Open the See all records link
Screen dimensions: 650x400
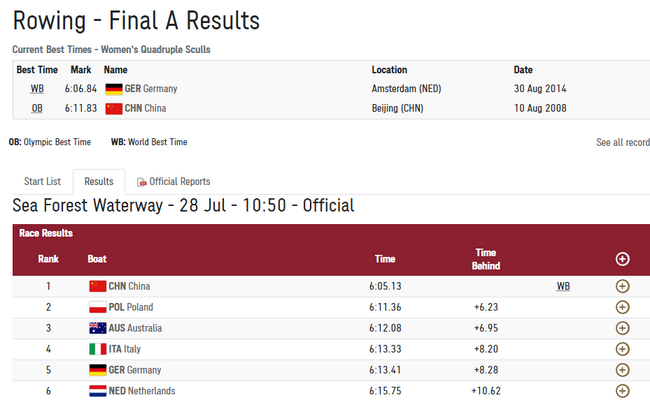(623, 142)
